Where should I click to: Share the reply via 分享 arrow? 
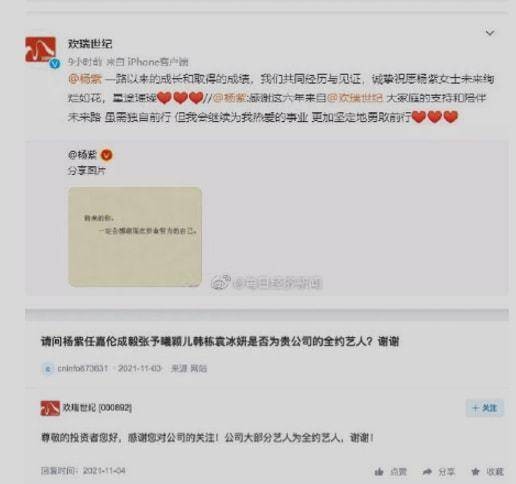point(438,472)
